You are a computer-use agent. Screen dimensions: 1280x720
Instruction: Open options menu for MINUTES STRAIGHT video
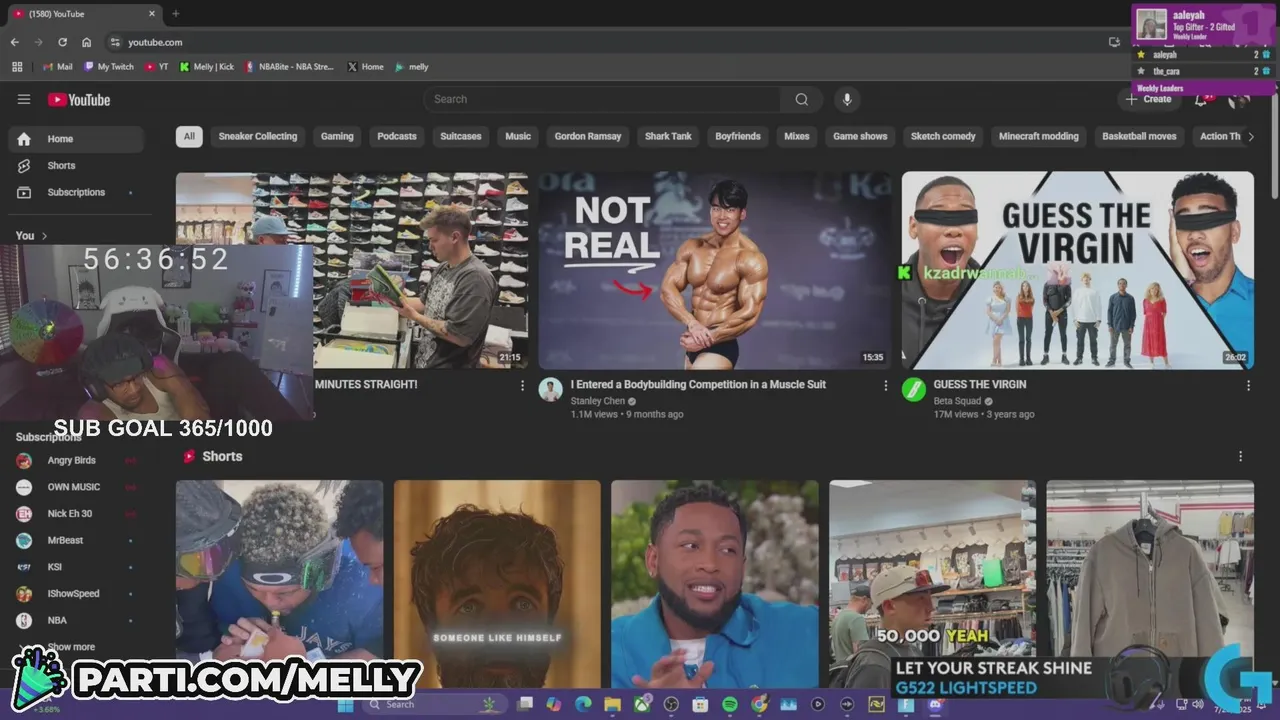[x=522, y=385]
